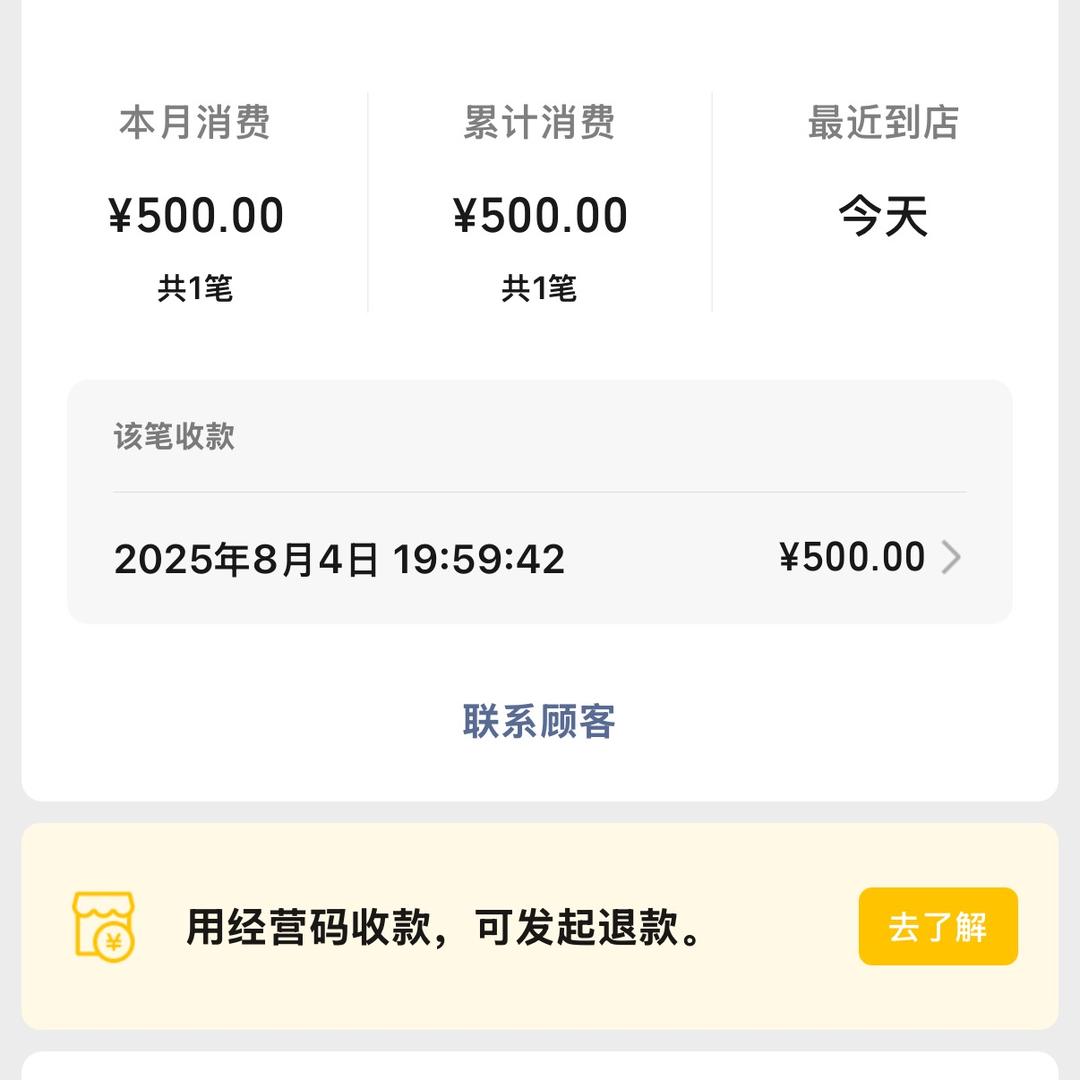Viewport: 1080px width, 1080px height.
Task: Click the 最近到店 section
Action: coord(882,123)
